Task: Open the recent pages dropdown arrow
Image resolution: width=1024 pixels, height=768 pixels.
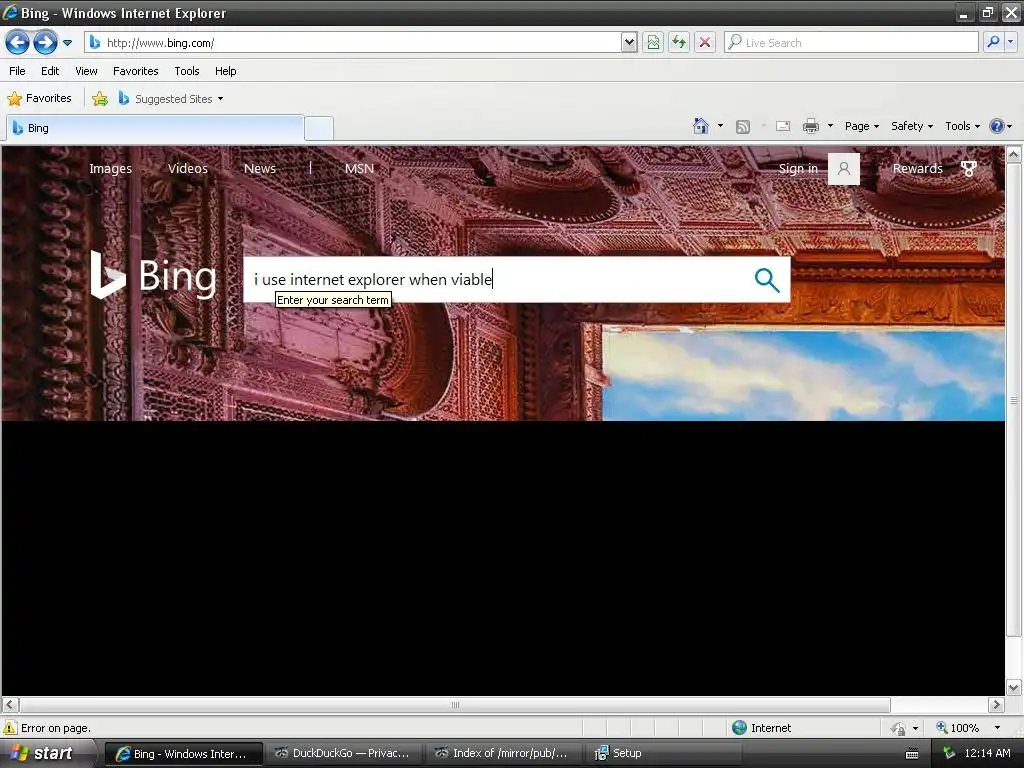Action: point(67,43)
